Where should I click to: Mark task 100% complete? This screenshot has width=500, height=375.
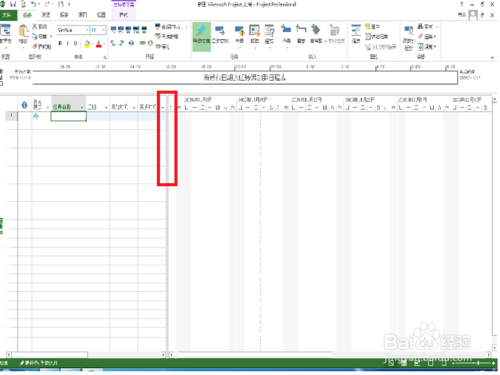click(144, 30)
